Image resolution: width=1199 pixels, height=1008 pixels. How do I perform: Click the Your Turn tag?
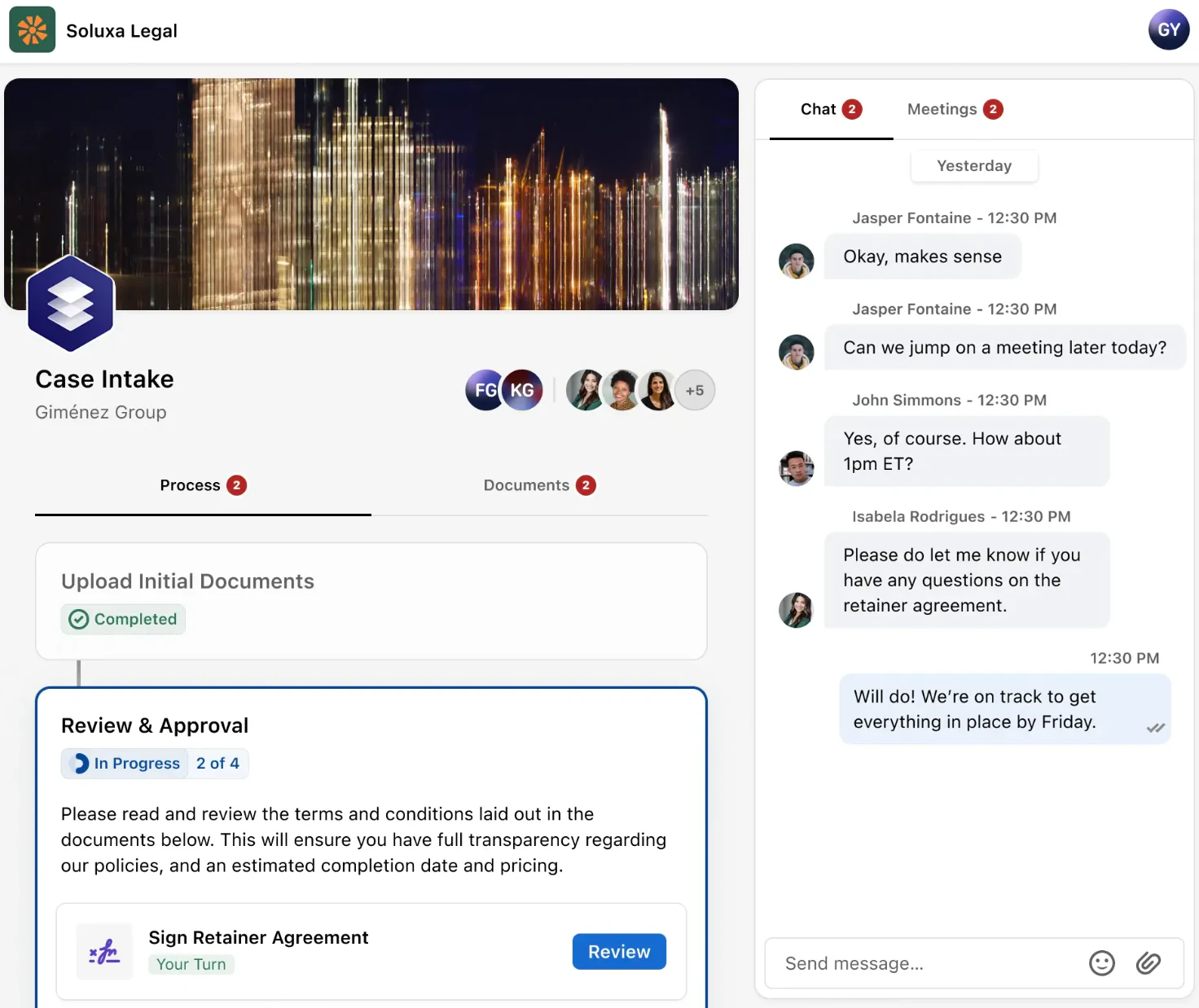tap(191, 964)
